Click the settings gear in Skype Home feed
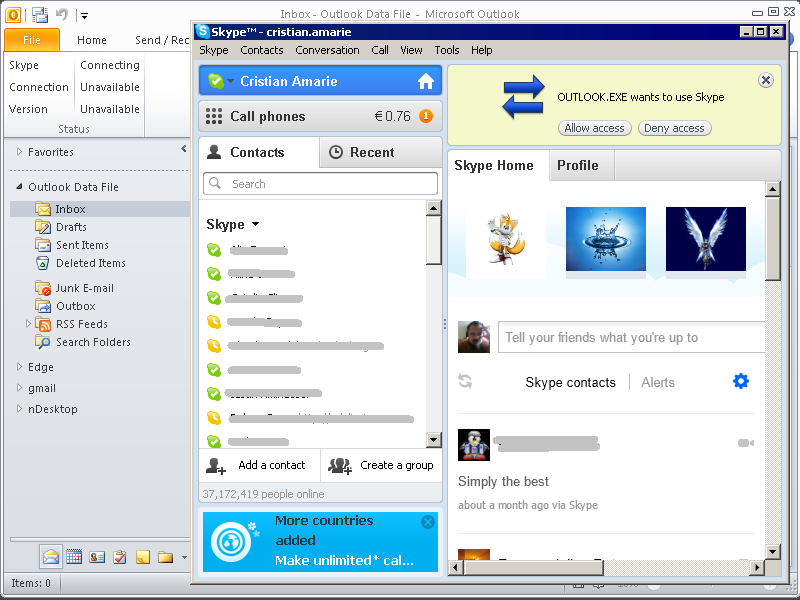Screen dimensions: 800x600 pyautogui.click(x=740, y=381)
